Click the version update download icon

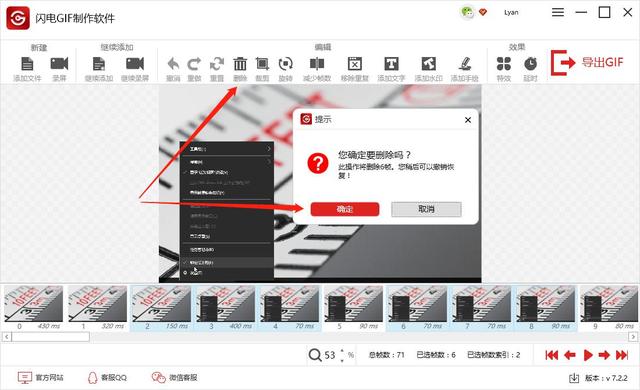tap(574, 378)
